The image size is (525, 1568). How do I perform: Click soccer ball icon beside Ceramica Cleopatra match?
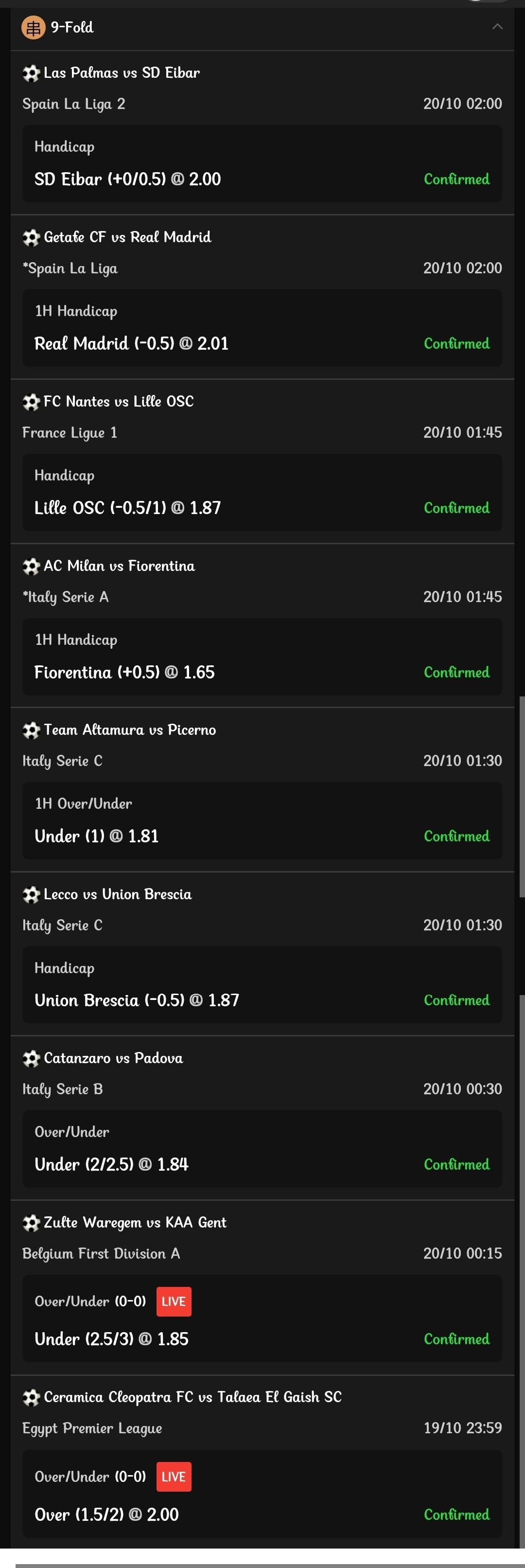coord(31,1398)
